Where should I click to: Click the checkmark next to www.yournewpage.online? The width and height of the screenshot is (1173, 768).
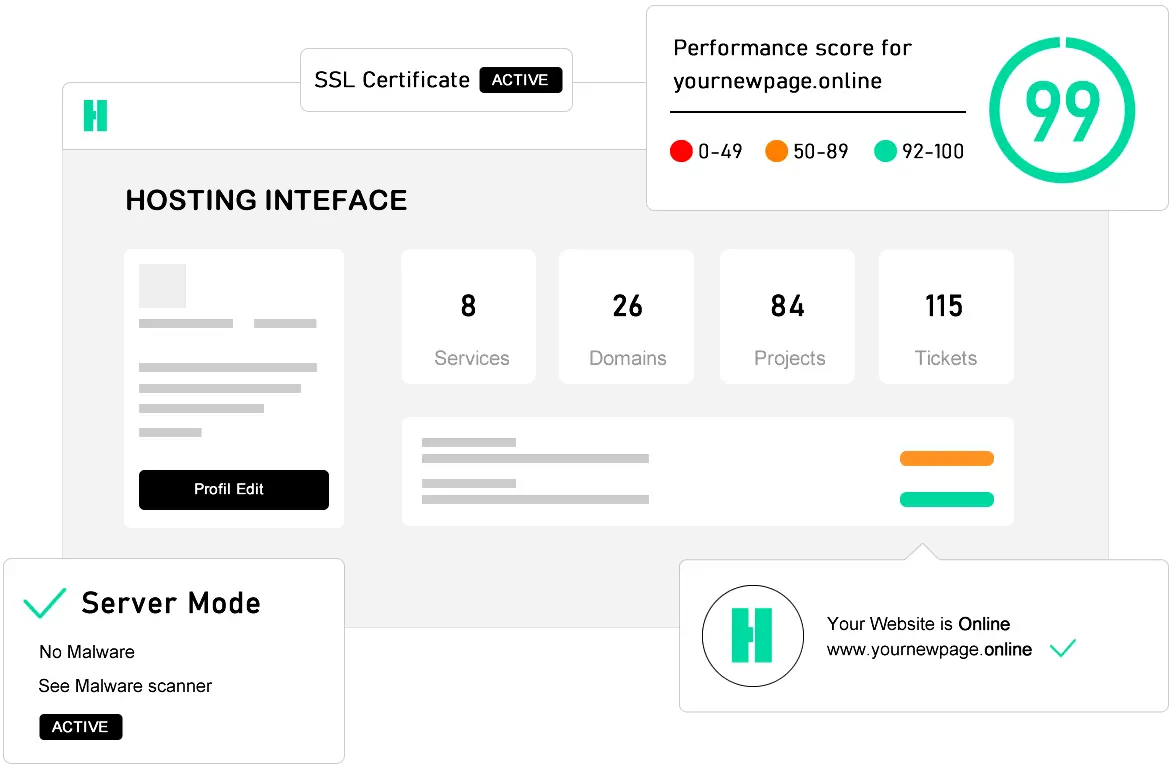pyautogui.click(x=1063, y=648)
